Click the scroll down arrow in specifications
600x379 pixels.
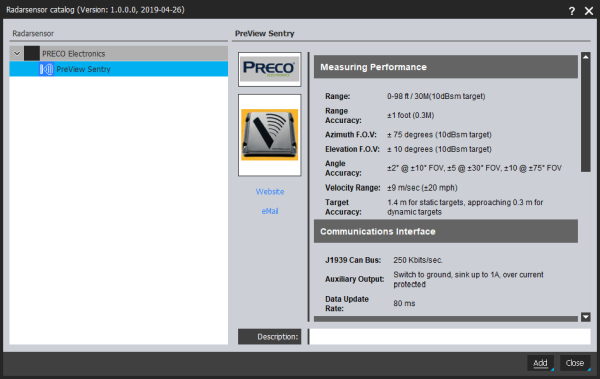(585, 317)
